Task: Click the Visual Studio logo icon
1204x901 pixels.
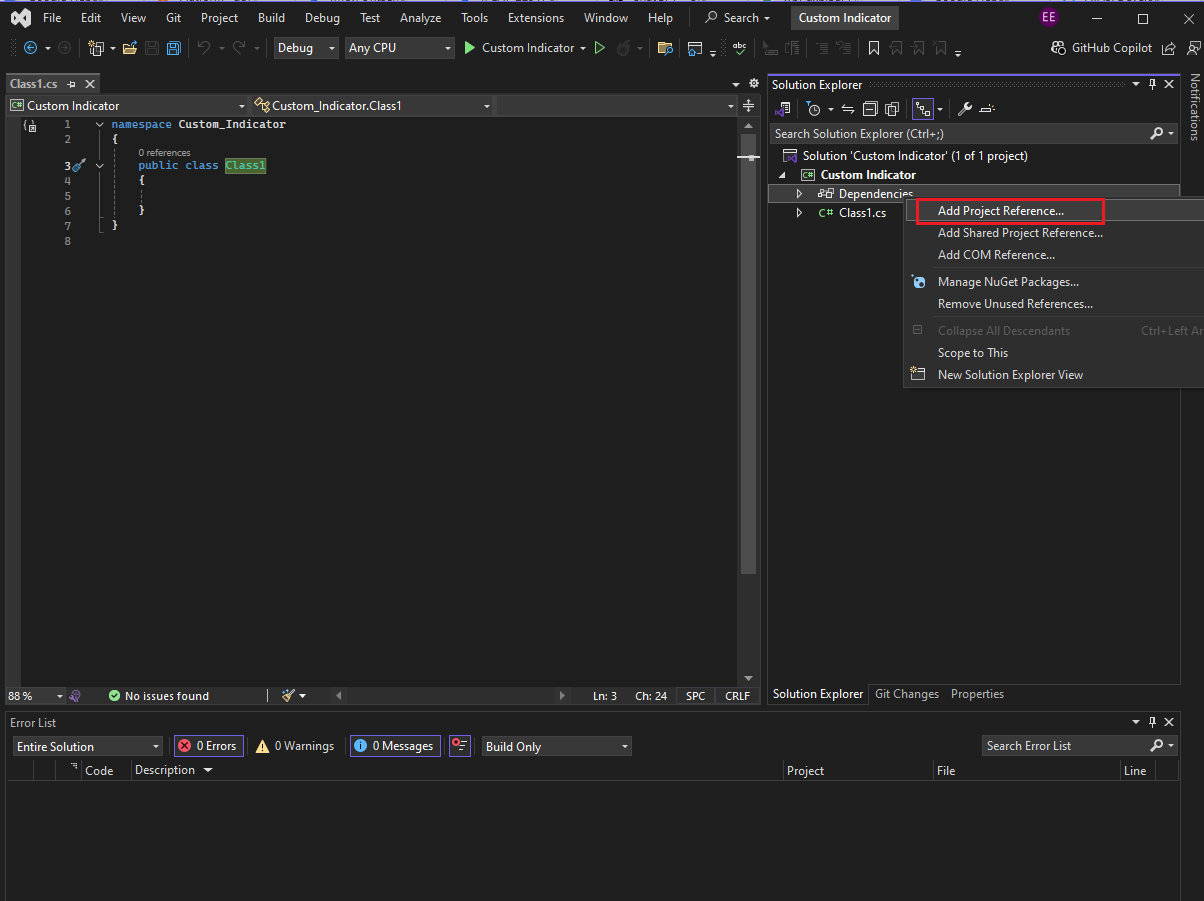Action: (x=20, y=18)
